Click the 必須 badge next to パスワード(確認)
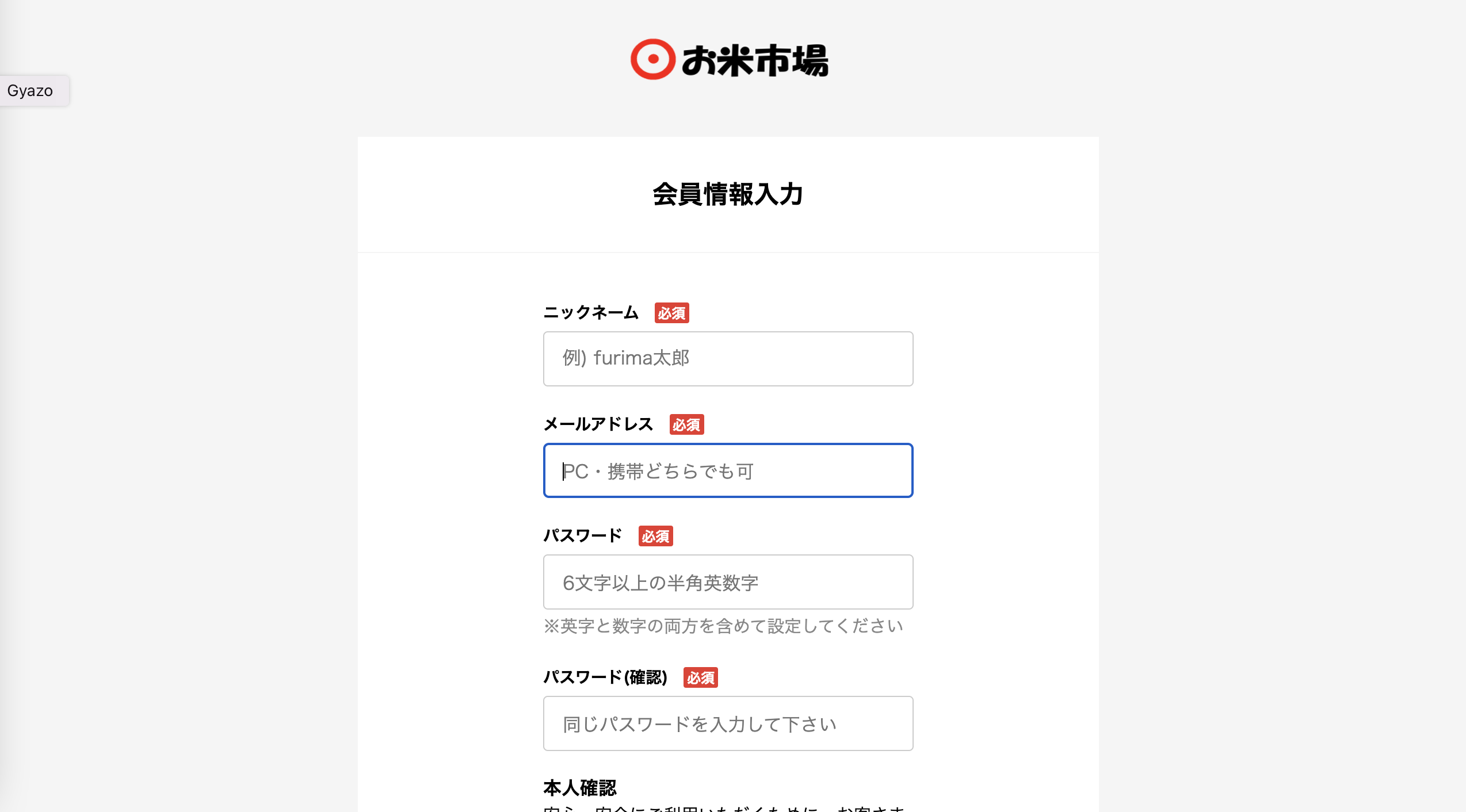This screenshot has height=812, width=1466. click(x=700, y=678)
